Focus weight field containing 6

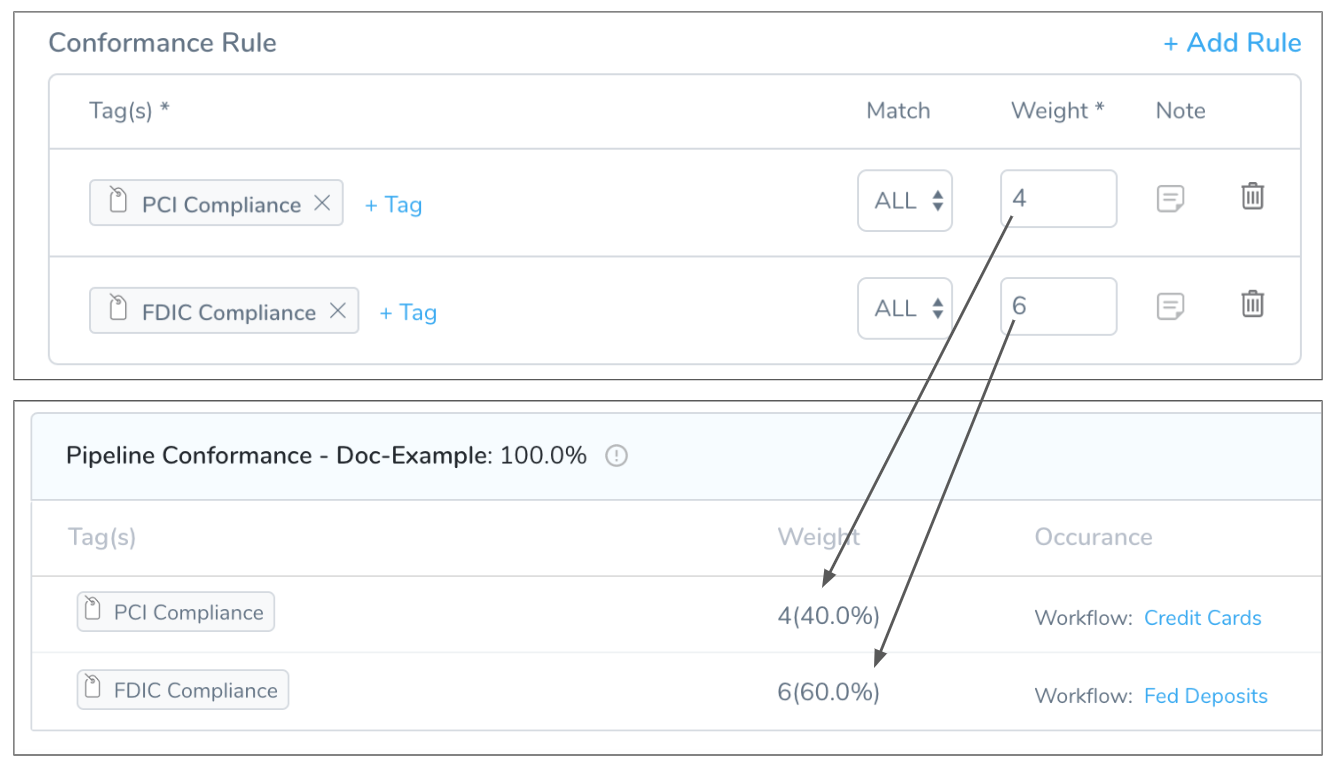point(1059,306)
